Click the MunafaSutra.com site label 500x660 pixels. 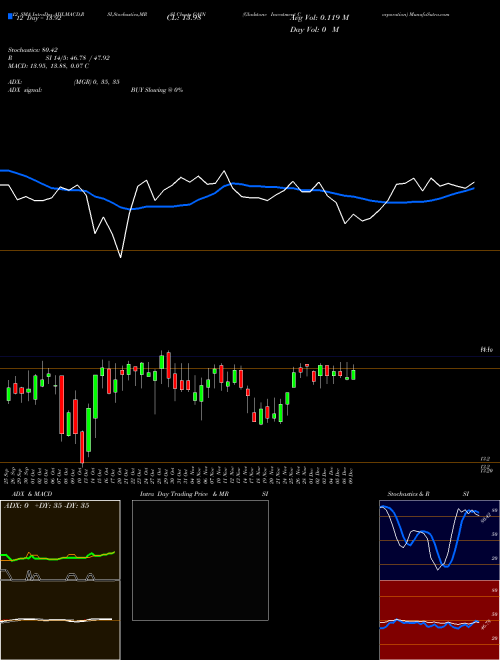[x=428, y=14]
